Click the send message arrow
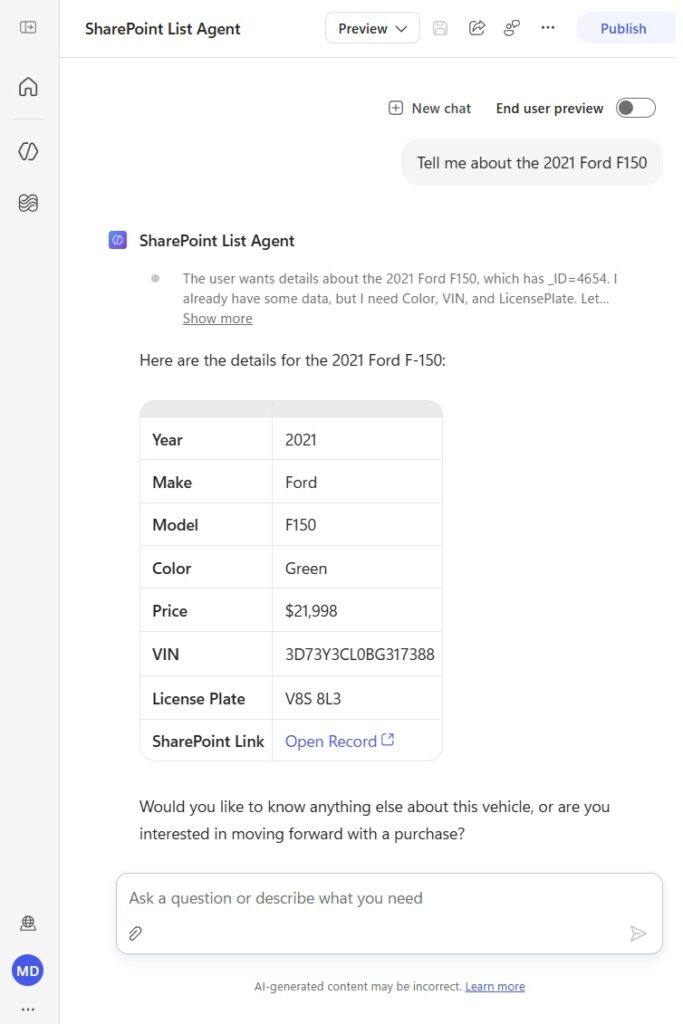The height and width of the screenshot is (1024, 683). 638,933
